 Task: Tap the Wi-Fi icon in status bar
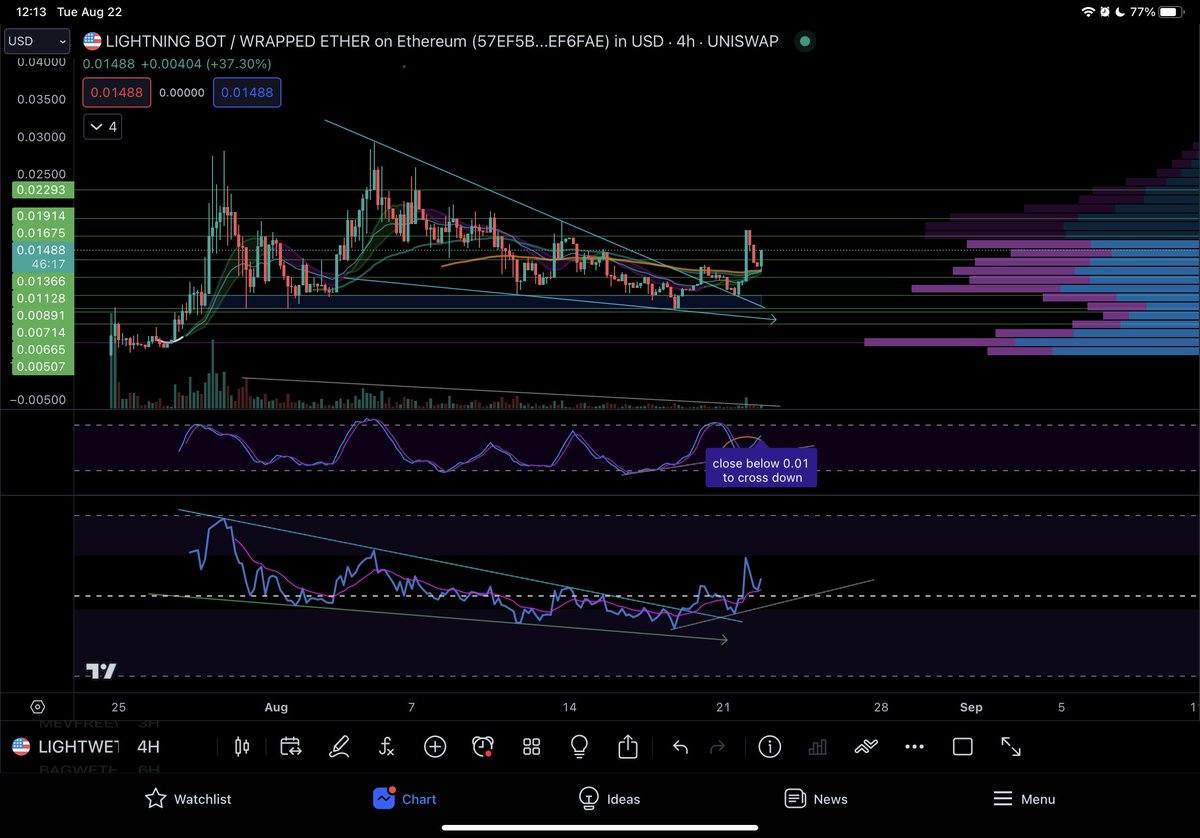tap(1089, 12)
